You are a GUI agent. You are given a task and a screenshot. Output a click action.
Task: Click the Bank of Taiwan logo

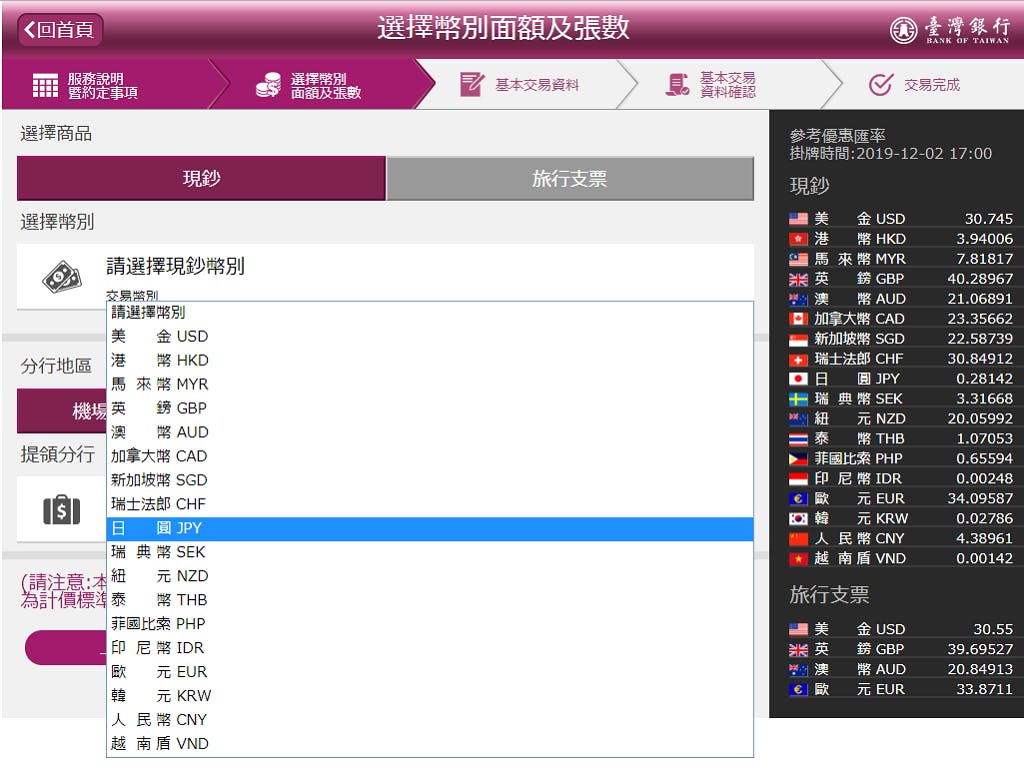950,29
